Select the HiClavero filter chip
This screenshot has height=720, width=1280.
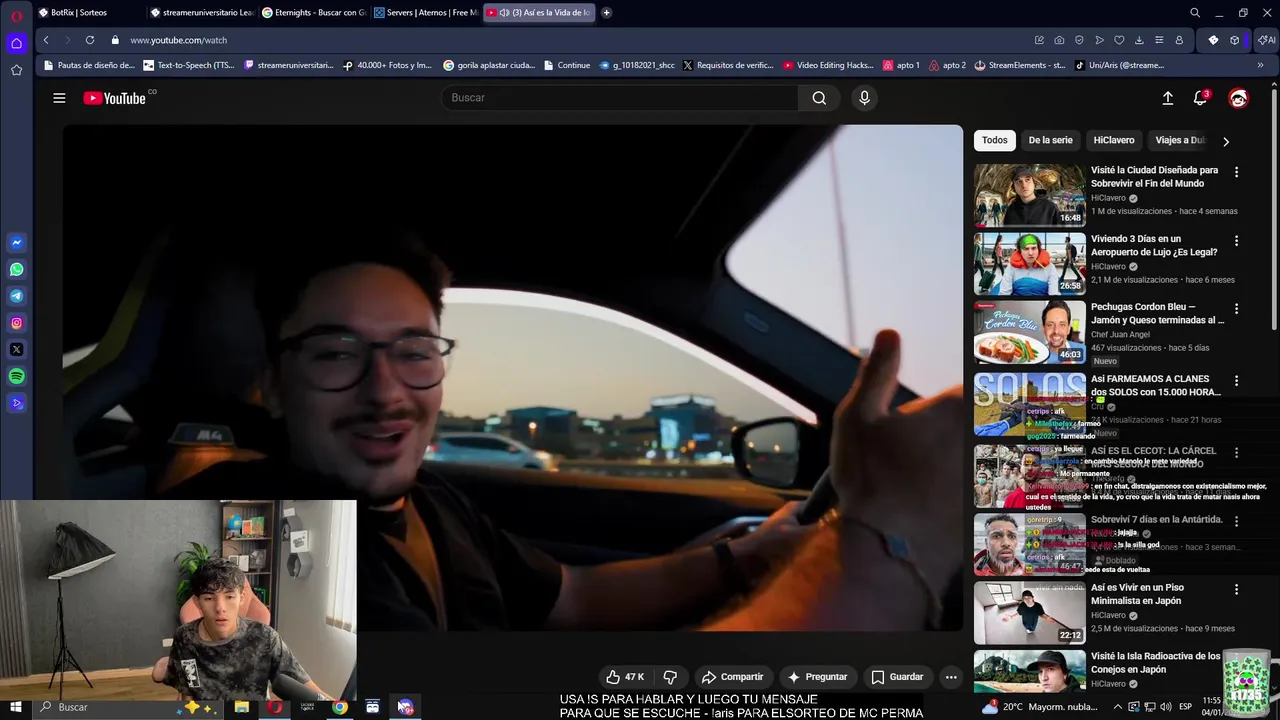click(1114, 140)
